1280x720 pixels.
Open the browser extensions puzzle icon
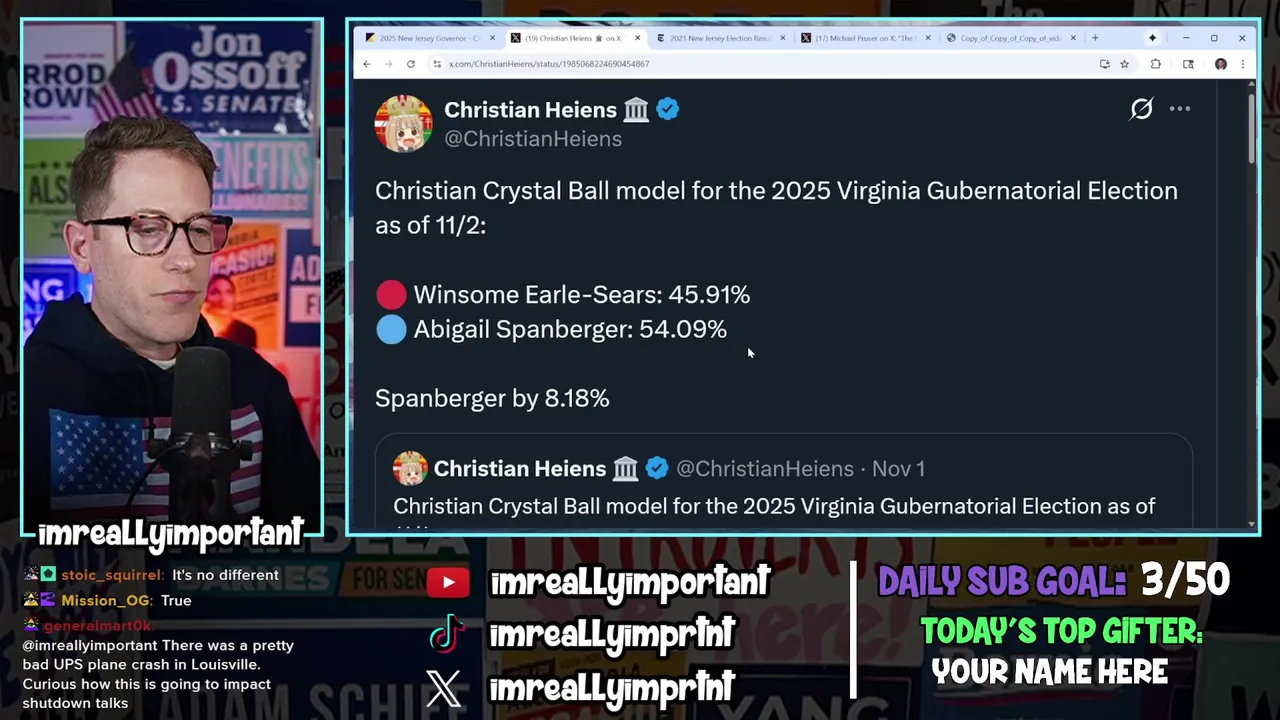click(1156, 64)
